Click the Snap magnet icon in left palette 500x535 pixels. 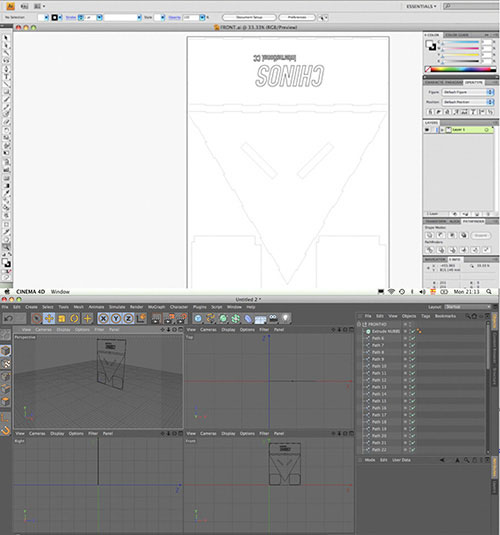coord(5,430)
